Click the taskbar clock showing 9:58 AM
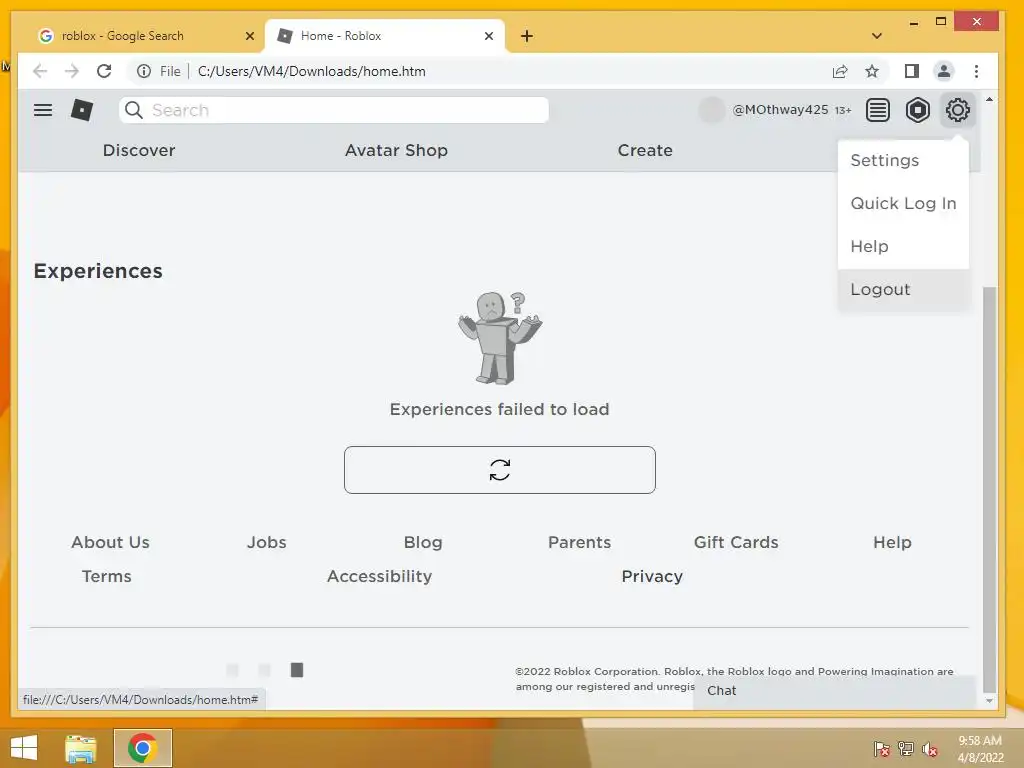The image size is (1024, 768). pos(980,748)
